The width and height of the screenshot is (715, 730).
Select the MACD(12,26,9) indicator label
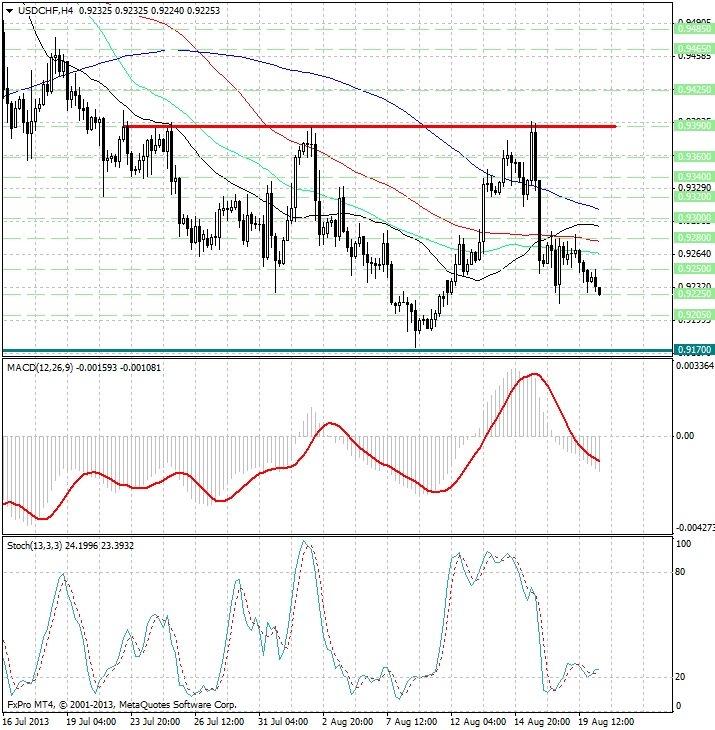(40, 368)
